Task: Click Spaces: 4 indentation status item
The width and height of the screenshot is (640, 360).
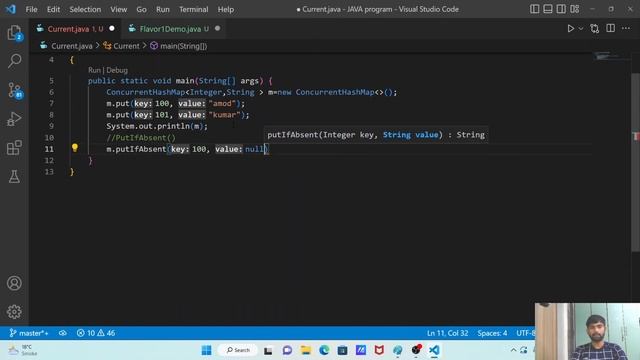Action: pos(492,333)
